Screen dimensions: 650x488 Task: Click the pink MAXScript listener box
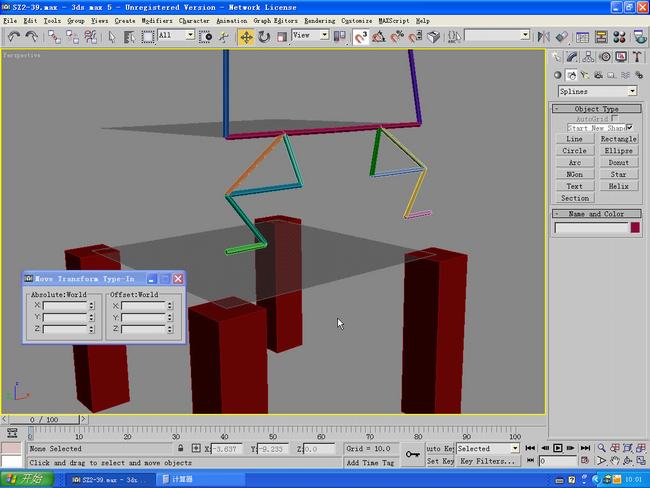point(12,448)
